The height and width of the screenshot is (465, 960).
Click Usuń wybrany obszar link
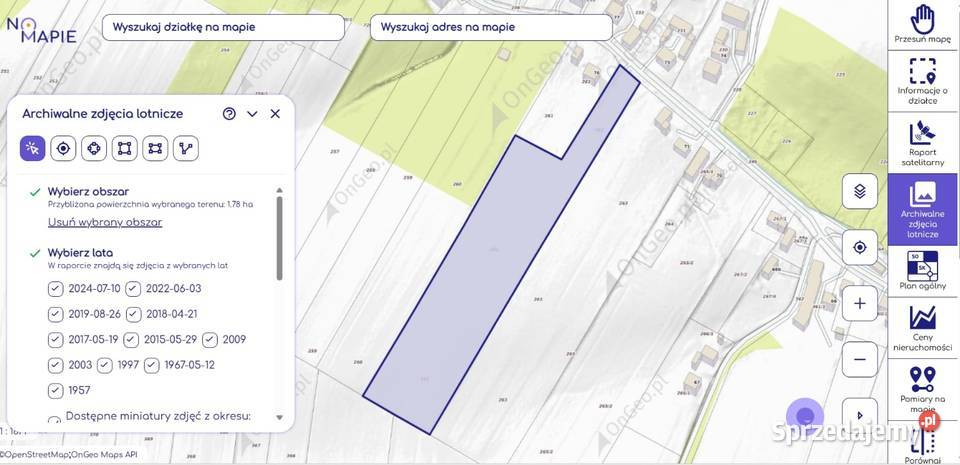[x=105, y=222]
